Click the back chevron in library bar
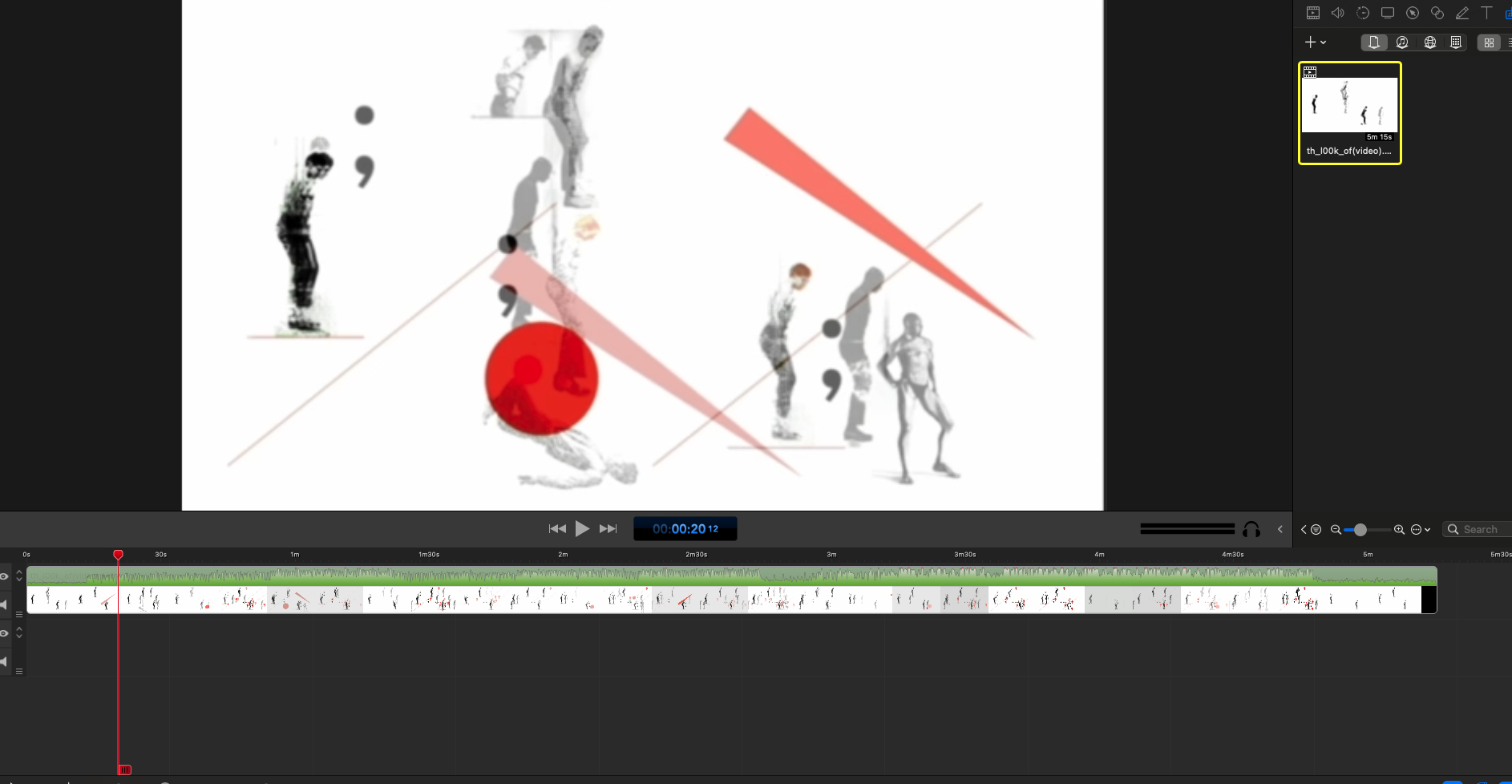Image resolution: width=1512 pixels, height=784 pixels. click(1304, 529)
